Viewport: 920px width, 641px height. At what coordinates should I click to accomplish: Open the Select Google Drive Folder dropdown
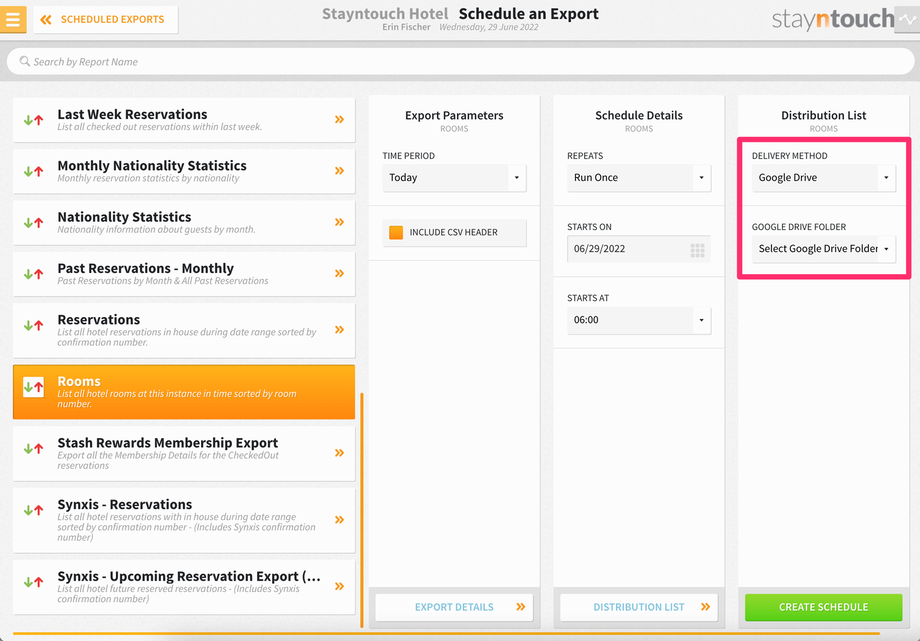(824, 249)
